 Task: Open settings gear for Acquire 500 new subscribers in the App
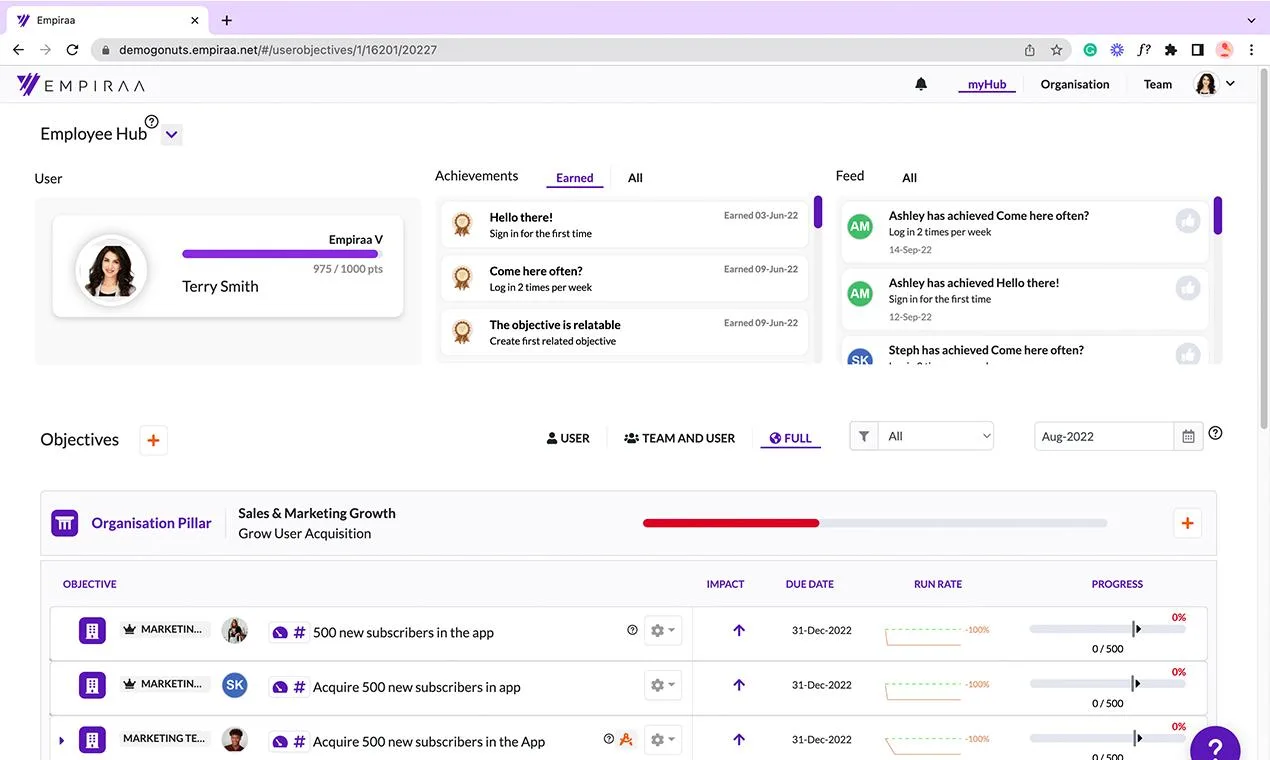(662, 739)
